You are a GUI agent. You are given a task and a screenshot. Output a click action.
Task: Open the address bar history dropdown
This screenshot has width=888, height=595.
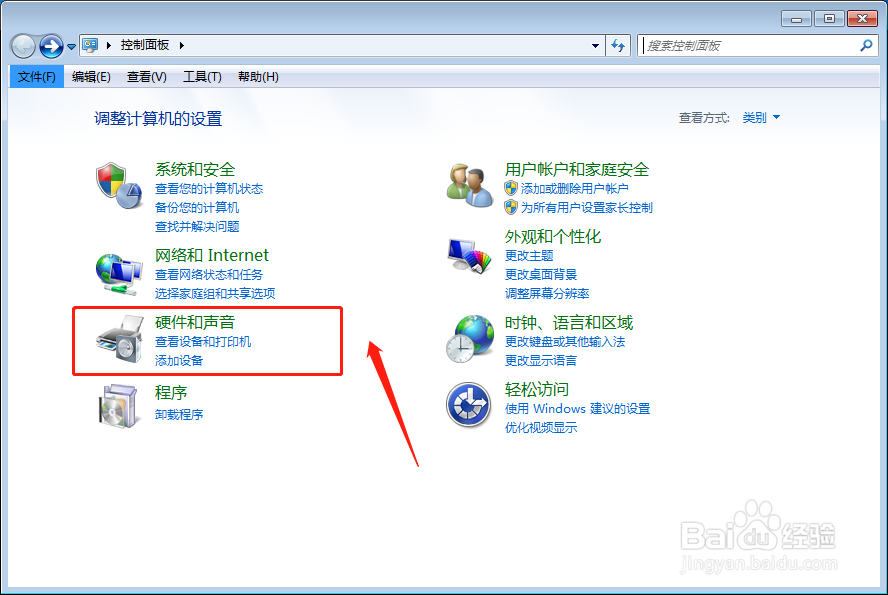(x=594, y=46)
